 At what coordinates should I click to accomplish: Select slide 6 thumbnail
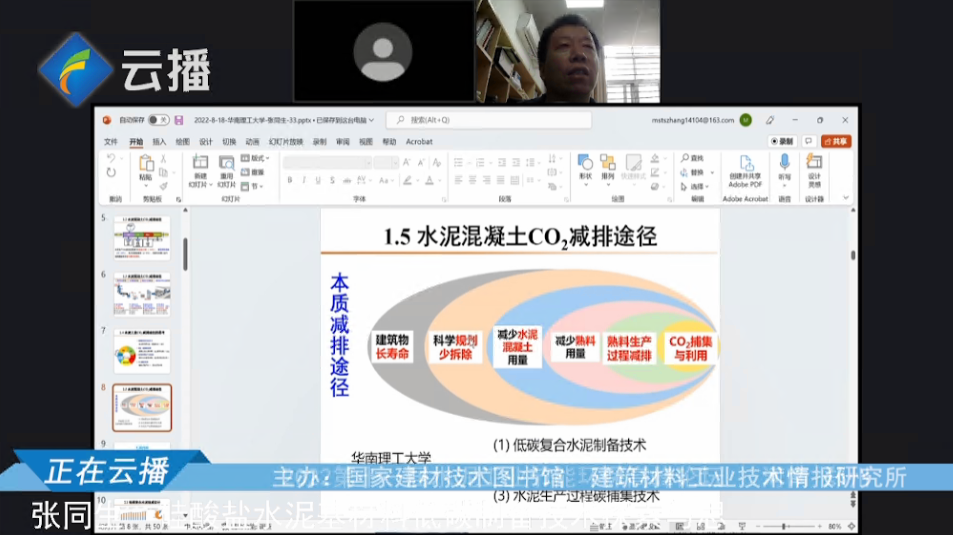(142, 294)
